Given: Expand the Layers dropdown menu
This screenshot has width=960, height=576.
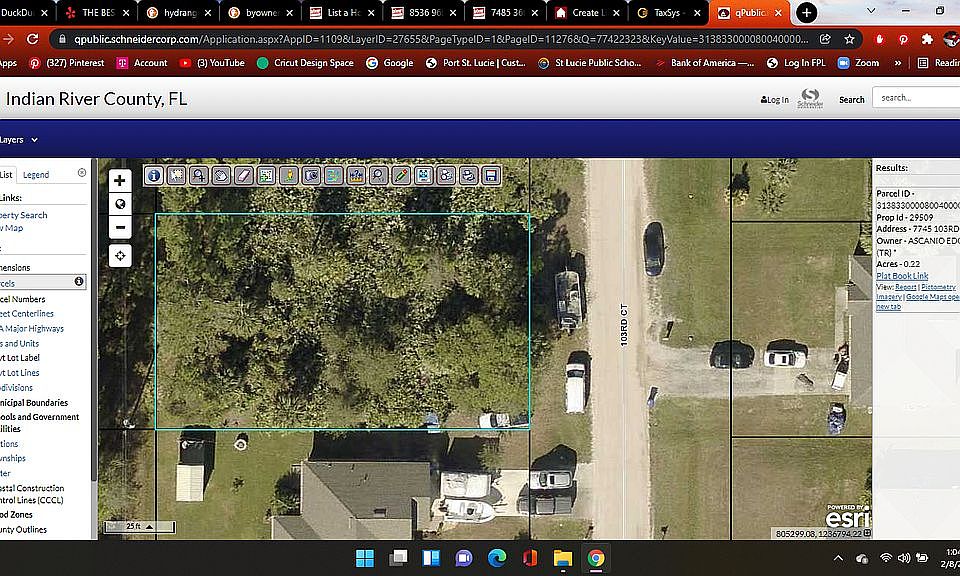Looking at the screenshot, I should click(18, 140).
